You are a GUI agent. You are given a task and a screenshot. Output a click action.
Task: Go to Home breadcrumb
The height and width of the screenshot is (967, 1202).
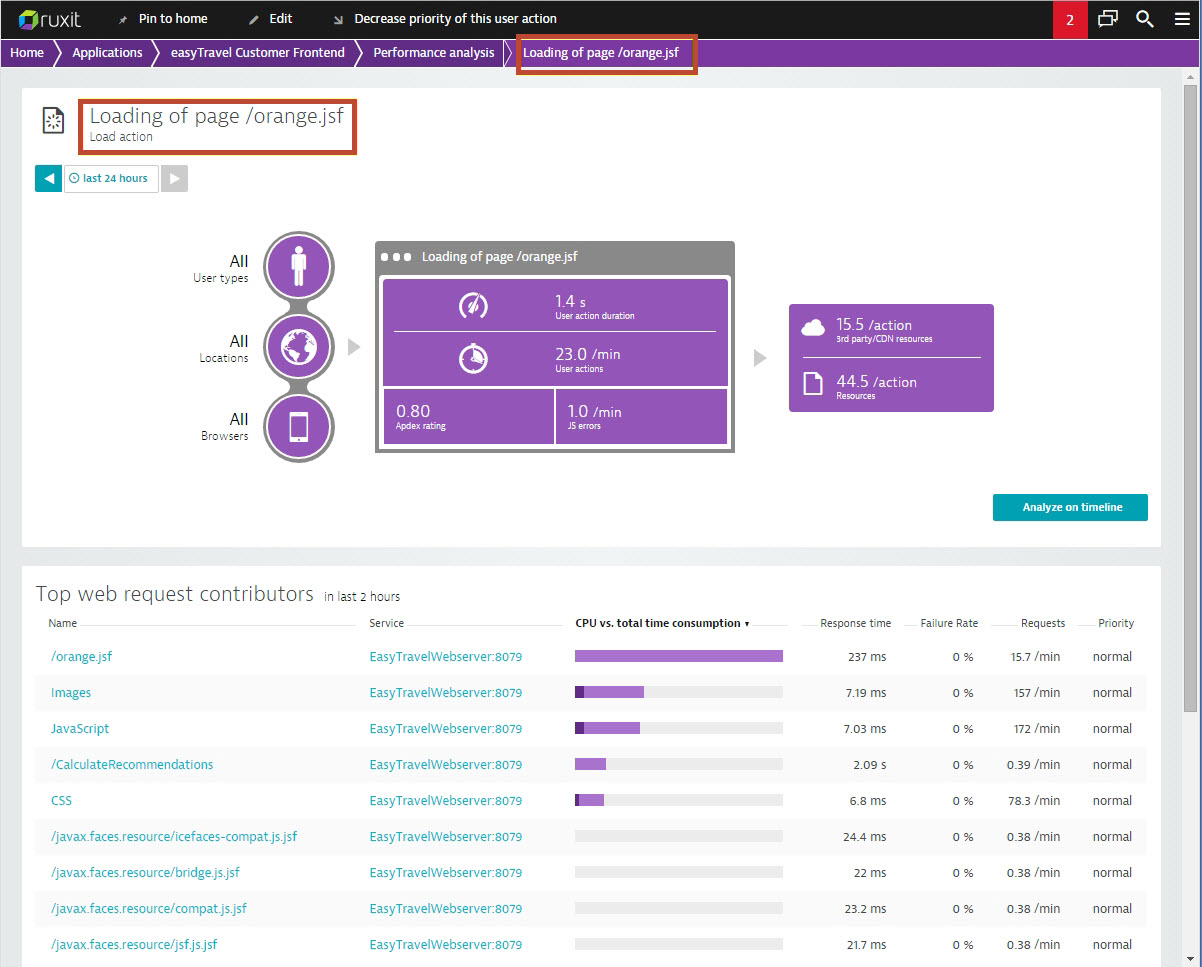pos(27,53)
